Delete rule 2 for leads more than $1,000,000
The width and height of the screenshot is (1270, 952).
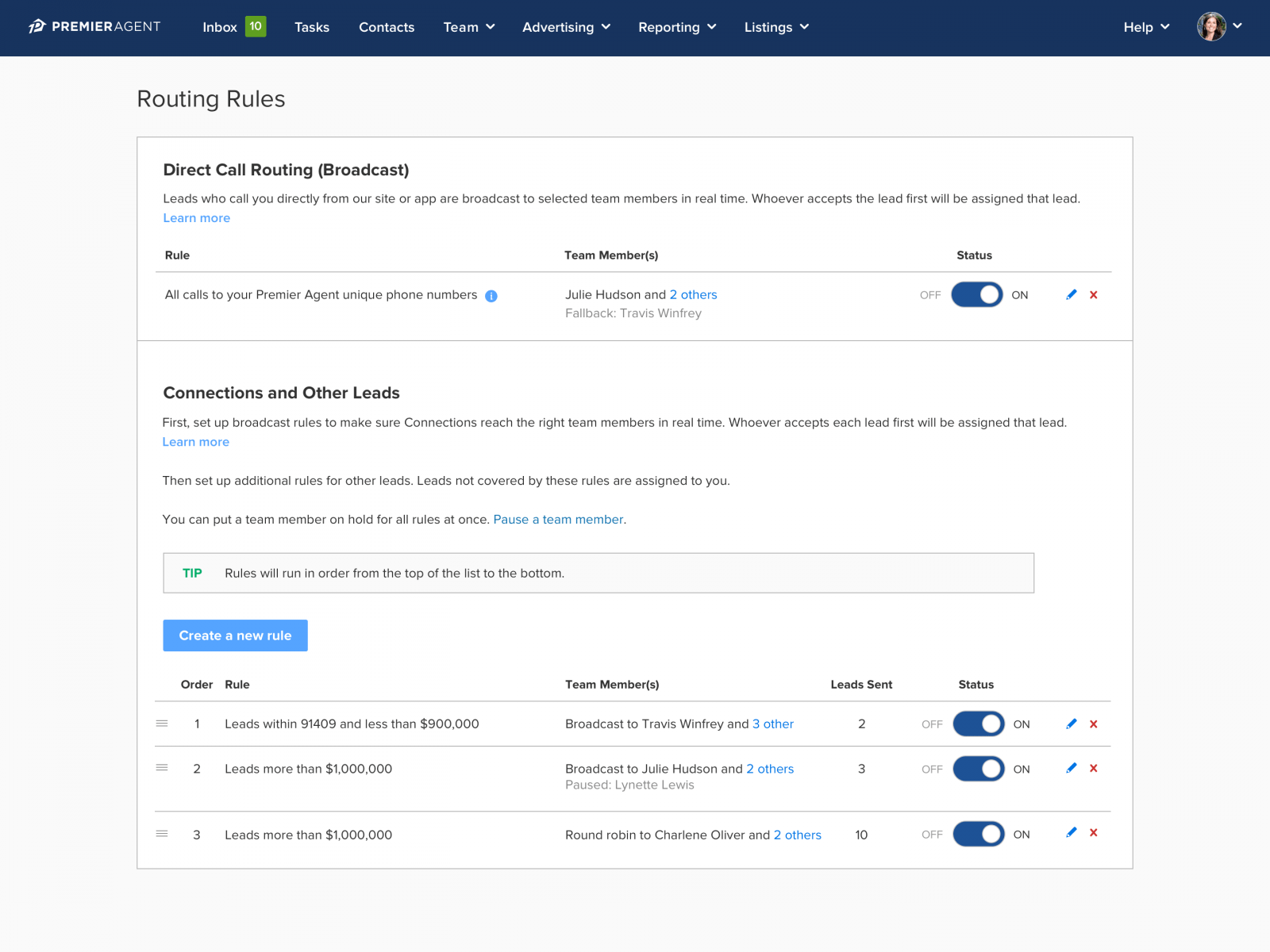1094,768
